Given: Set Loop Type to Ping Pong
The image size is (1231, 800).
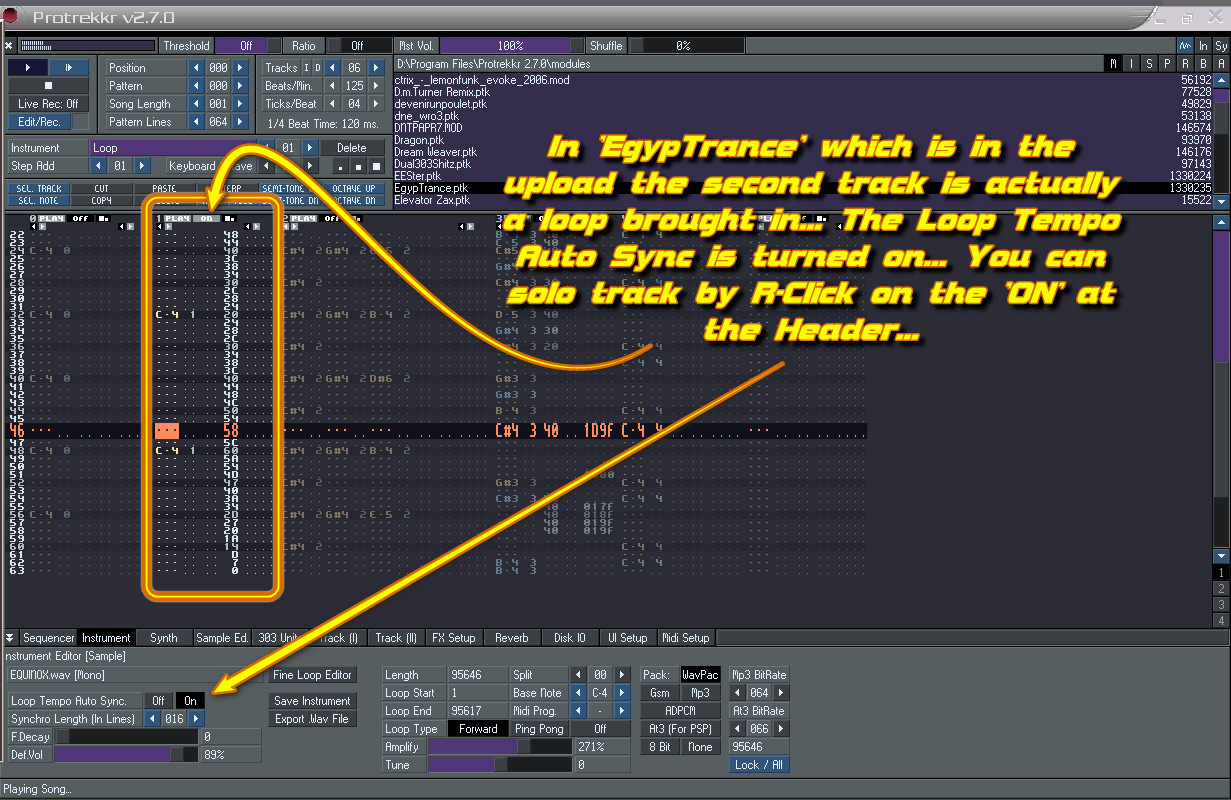Looking at the screenshot, I should pyautogui.click(x=538, y=729).
